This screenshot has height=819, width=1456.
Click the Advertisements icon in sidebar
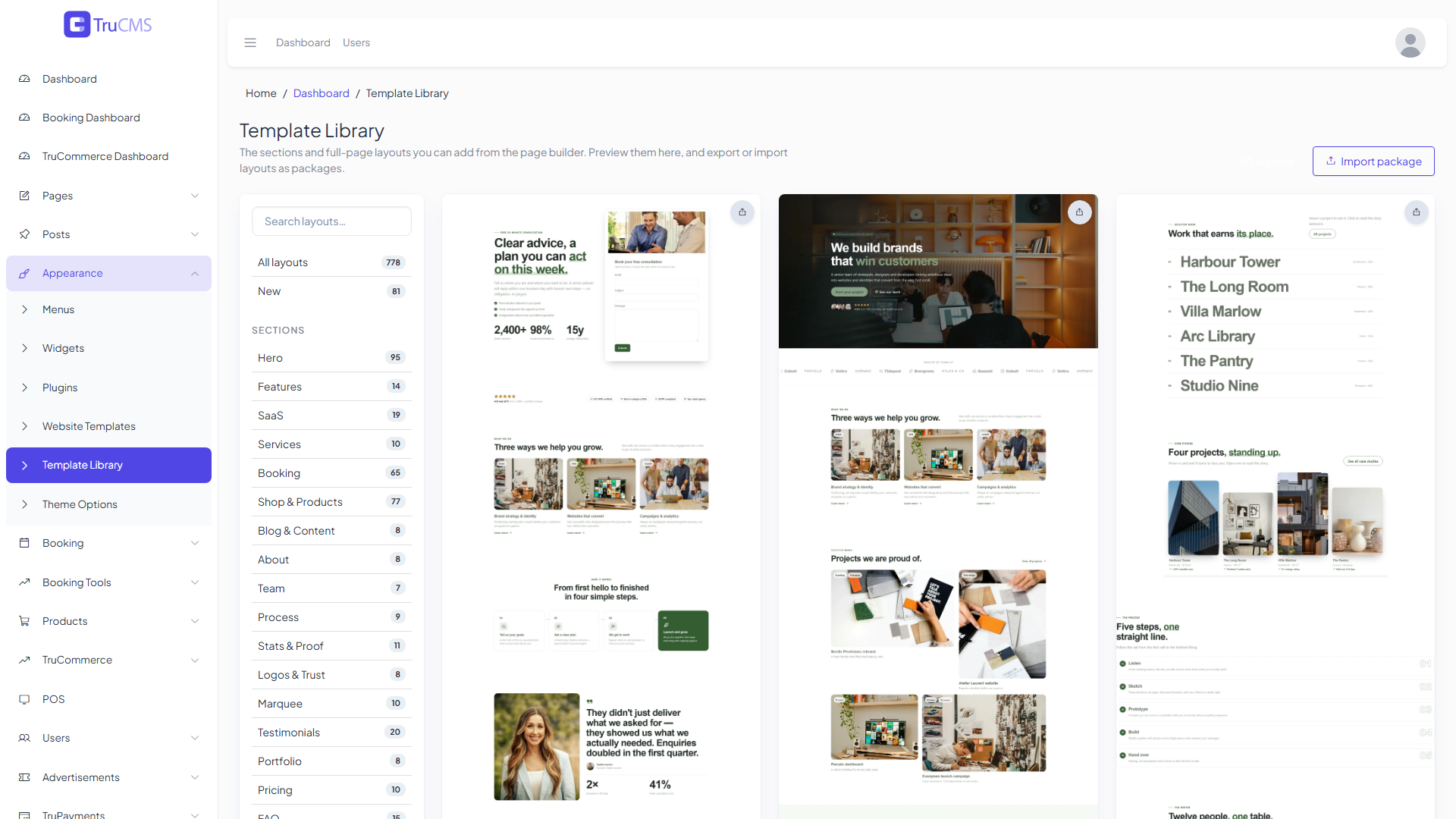24,777
